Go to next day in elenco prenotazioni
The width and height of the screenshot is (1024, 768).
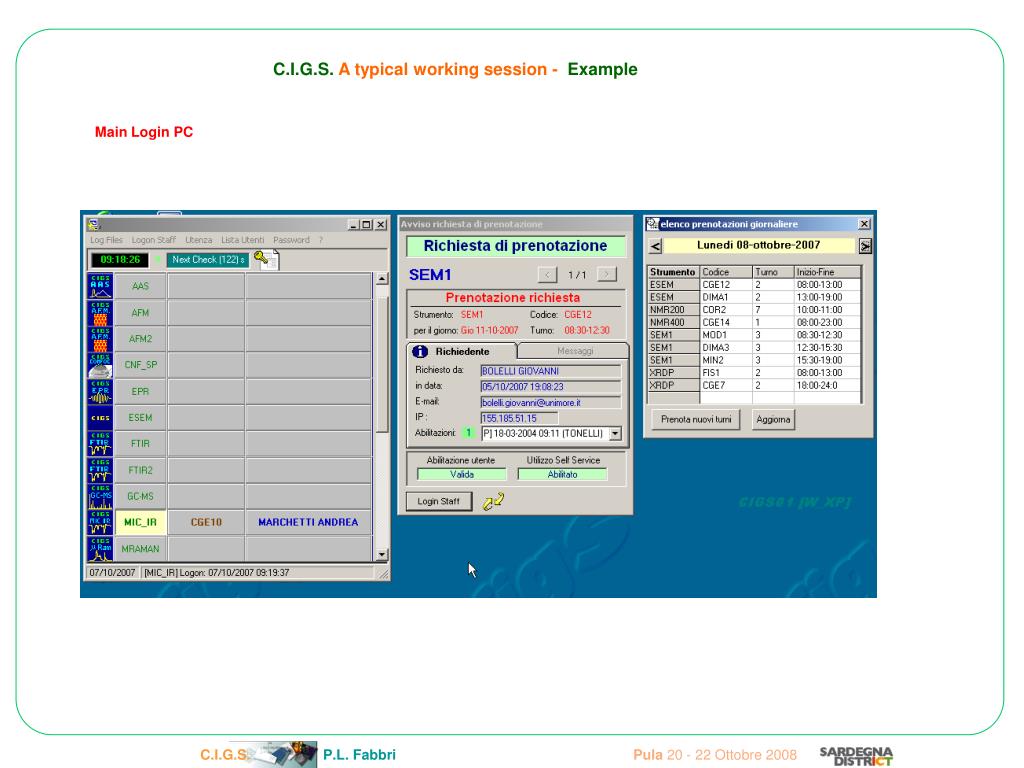[x=865, y=246]
